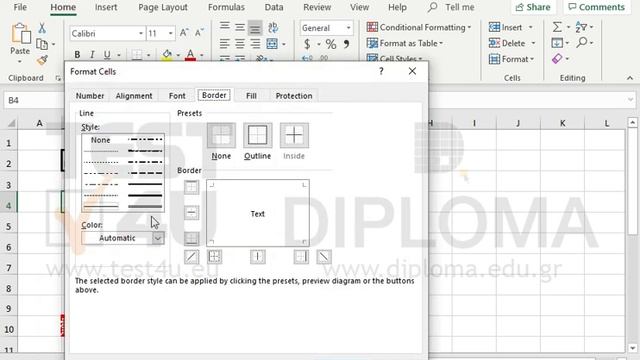
Task: Click the Sort & Filter icon
Action: [581, 27]
